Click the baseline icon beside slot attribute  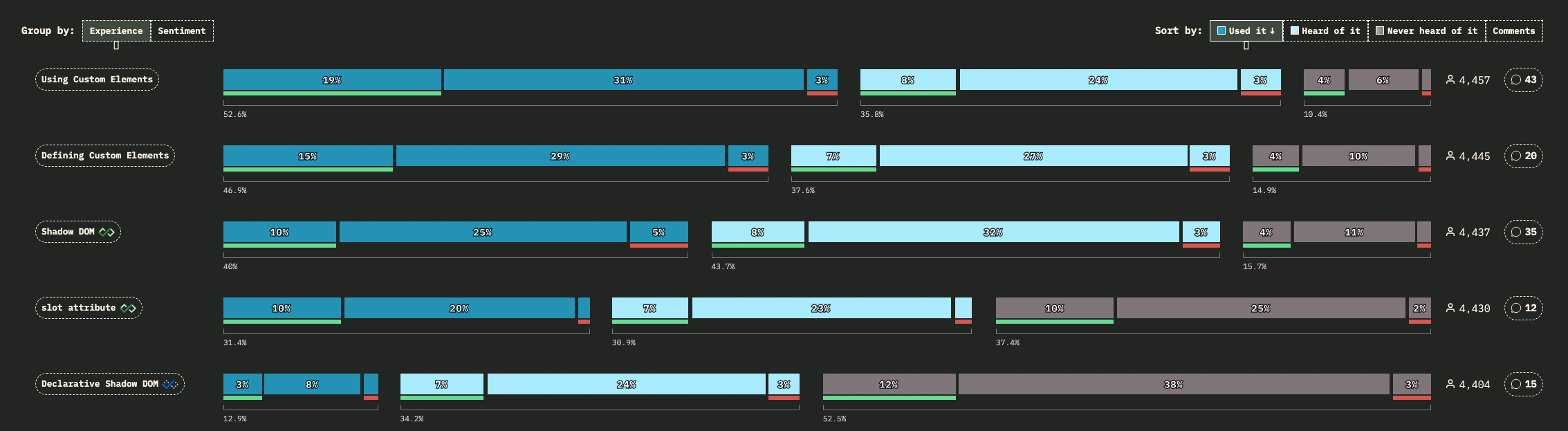coord(128,308)
